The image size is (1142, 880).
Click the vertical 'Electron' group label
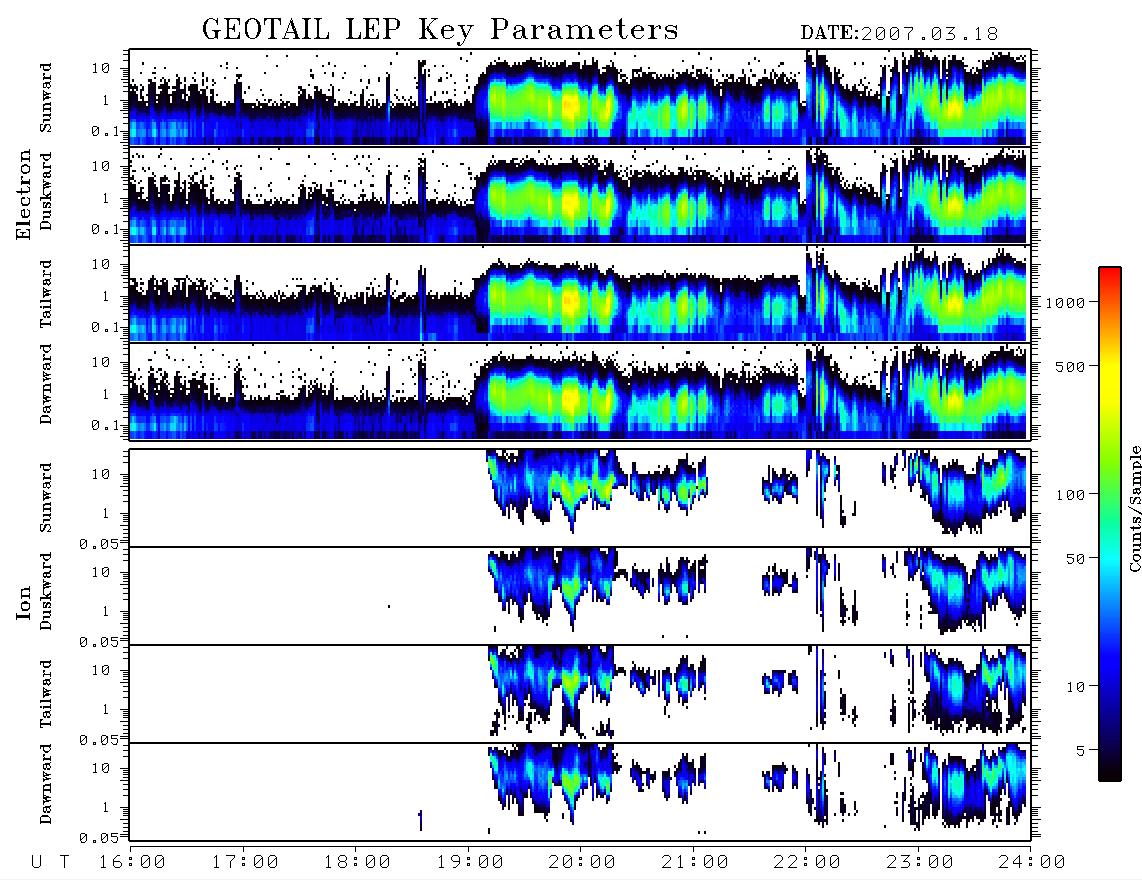tap(24, 195)
